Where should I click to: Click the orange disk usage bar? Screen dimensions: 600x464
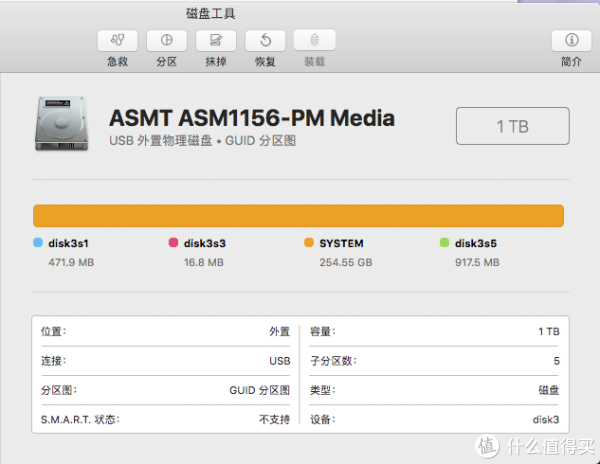coord(298,216)
